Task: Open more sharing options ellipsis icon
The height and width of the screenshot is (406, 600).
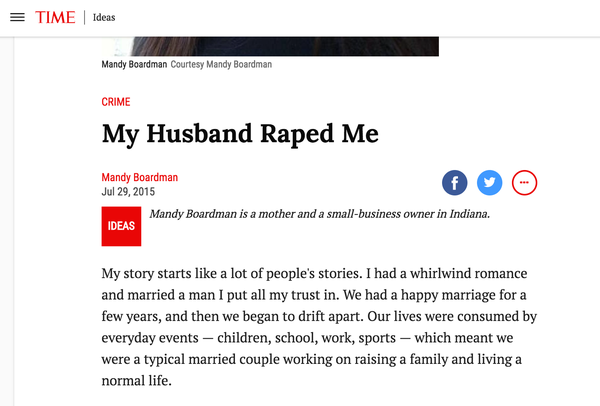Action: pyautogui.click(x=525, y=183)
